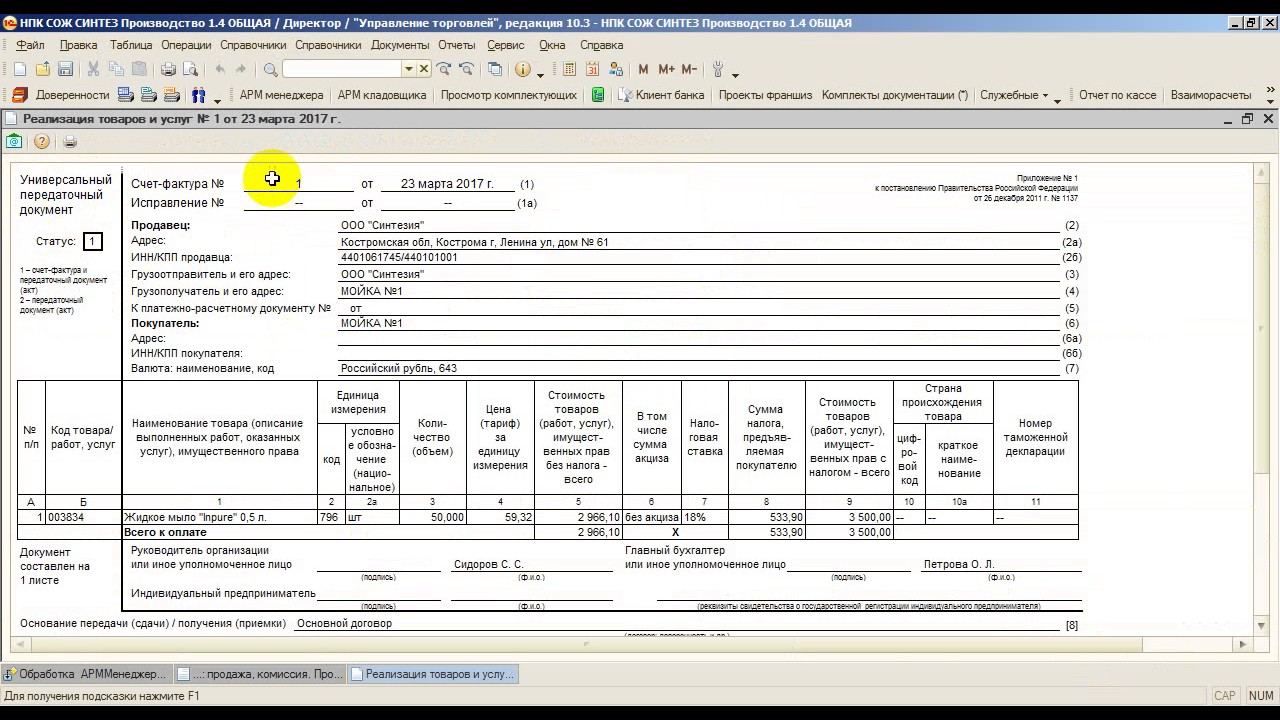
Task: Click the Статус value box showing 1
Action: point(92,242)
